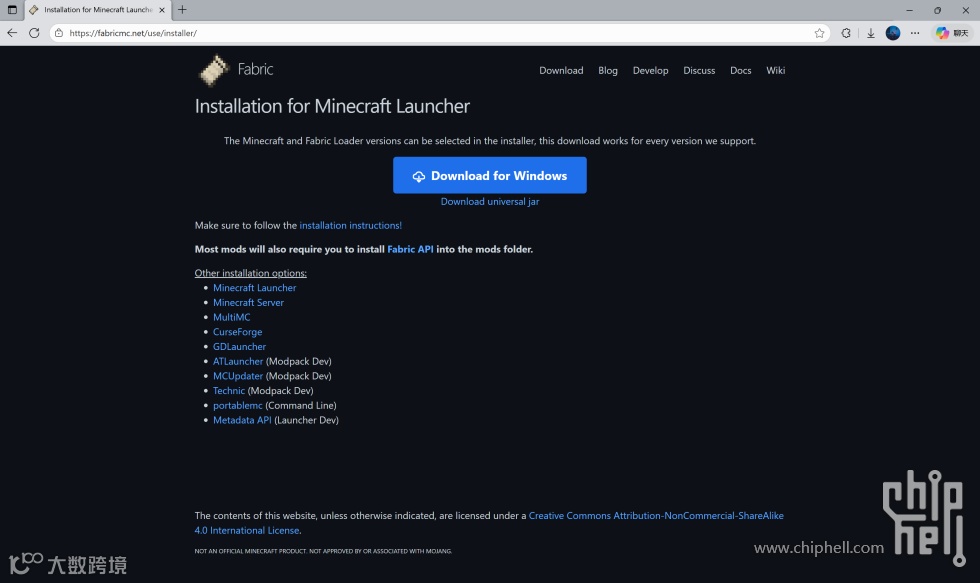Bookmark this page with the star icon
The image size is (980, 583).
(x=819, y=33)
